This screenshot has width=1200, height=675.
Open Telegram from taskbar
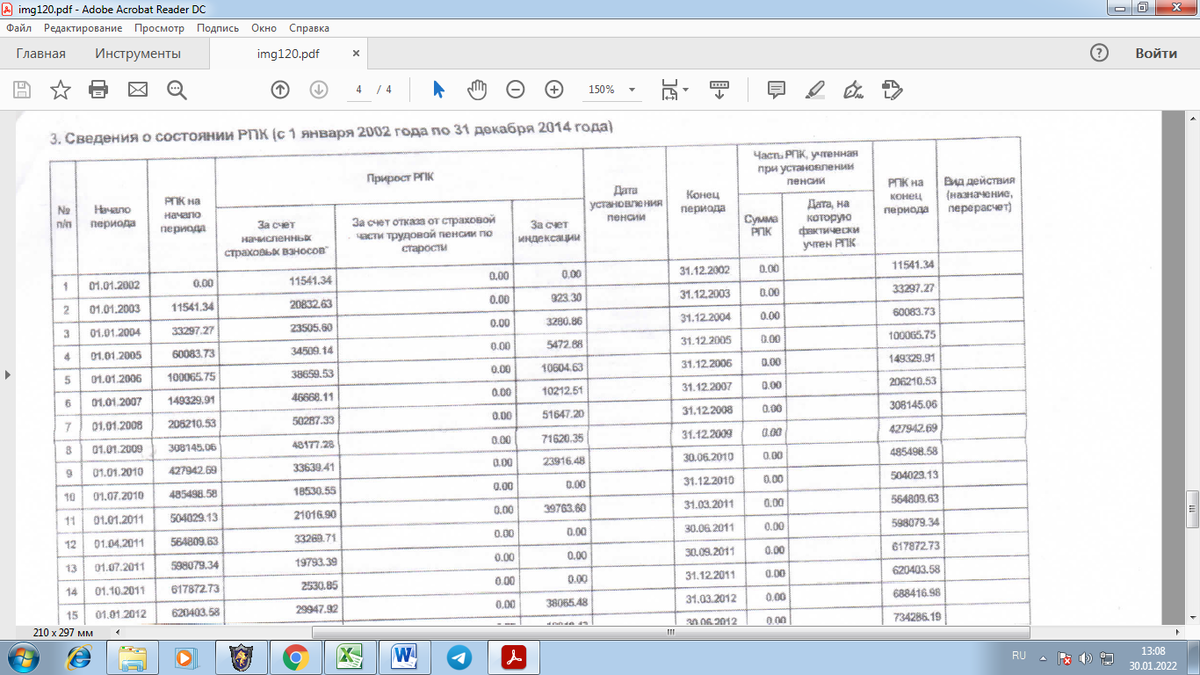458,657
